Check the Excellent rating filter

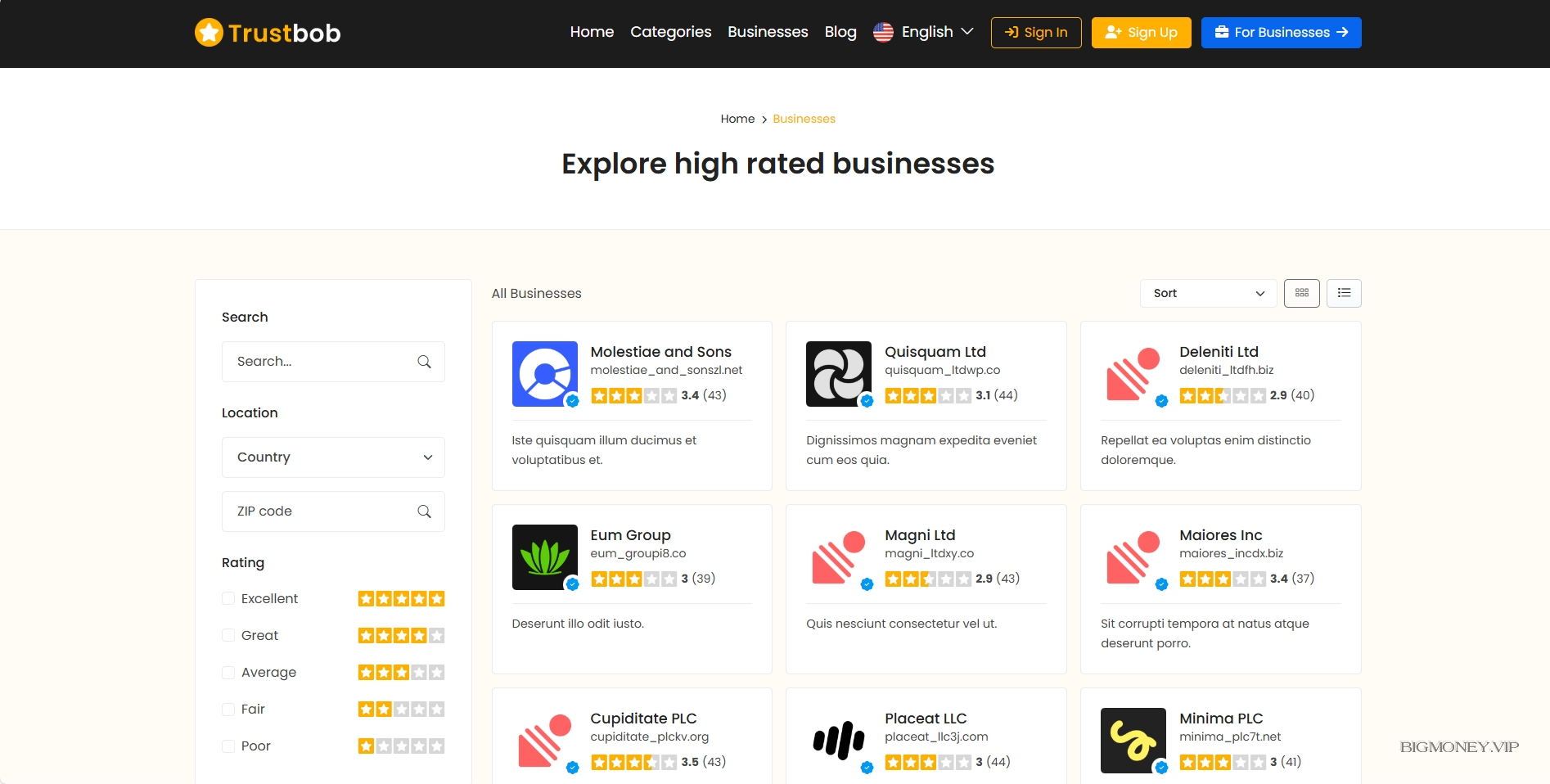tap(228, 599)
